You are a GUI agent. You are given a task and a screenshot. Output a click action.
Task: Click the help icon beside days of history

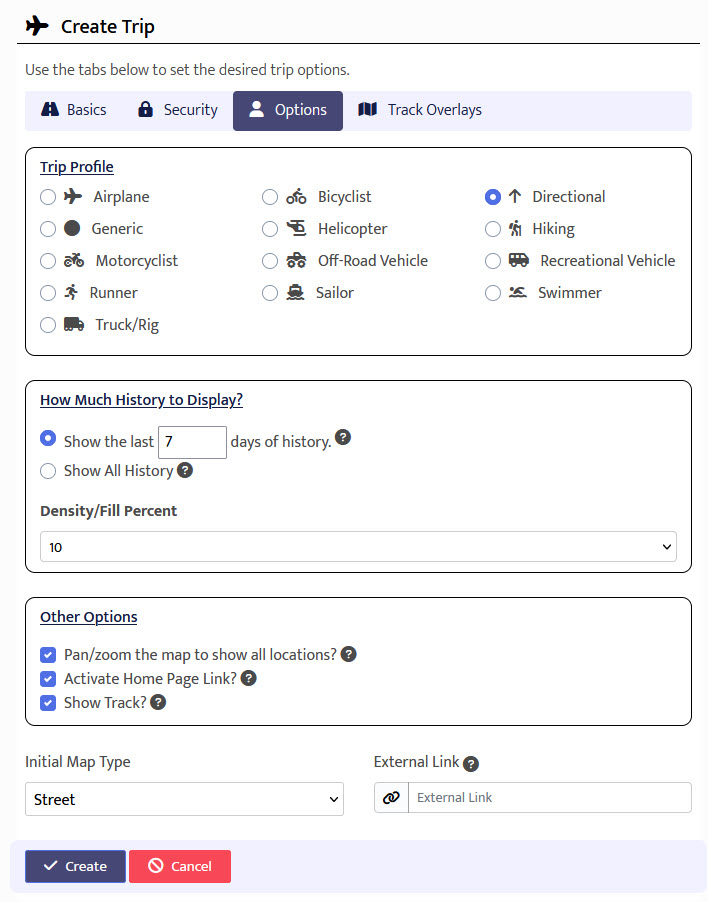[x=343, y=438]
